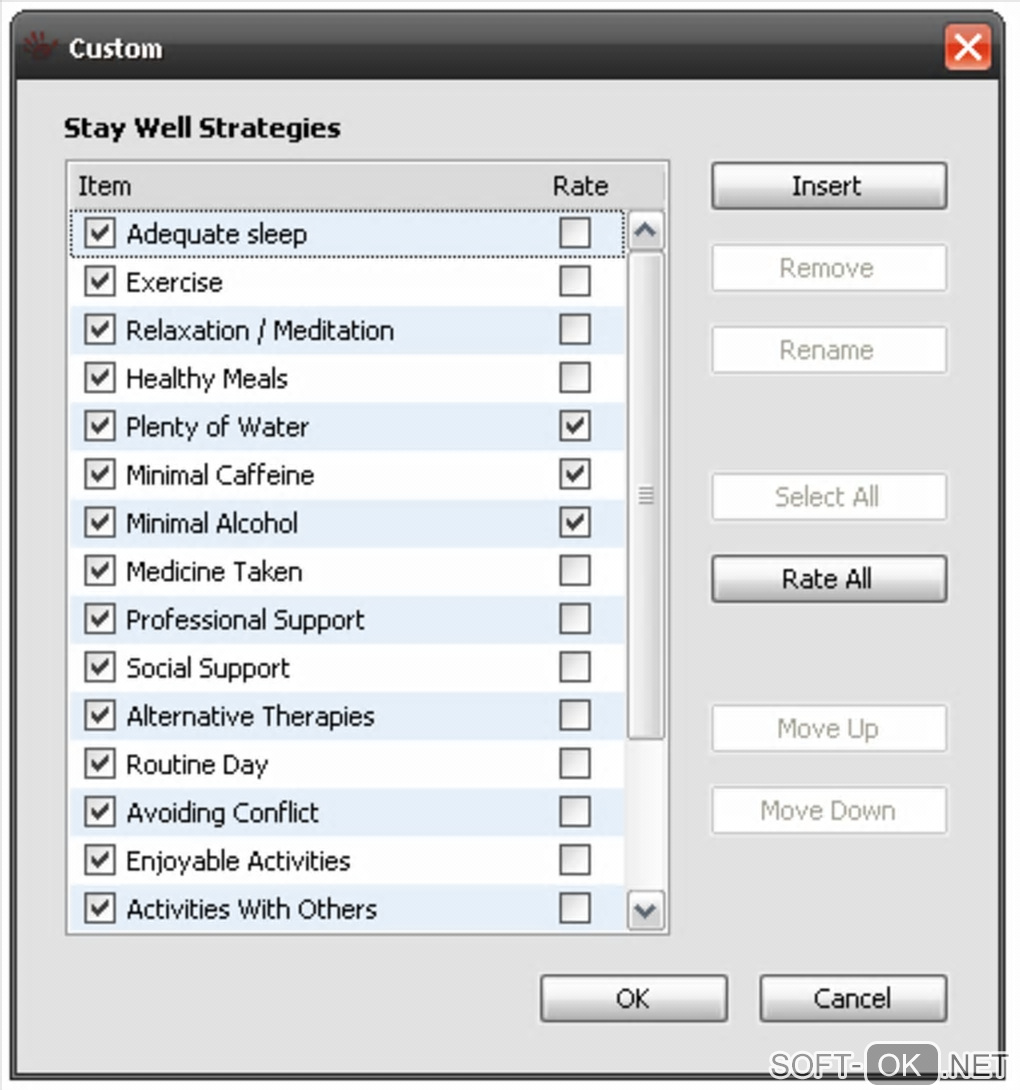The width and height of the screenshot is (1020, 1090).
Task: Confirm the dialog with OK
Action: click(x=633, y=998)
